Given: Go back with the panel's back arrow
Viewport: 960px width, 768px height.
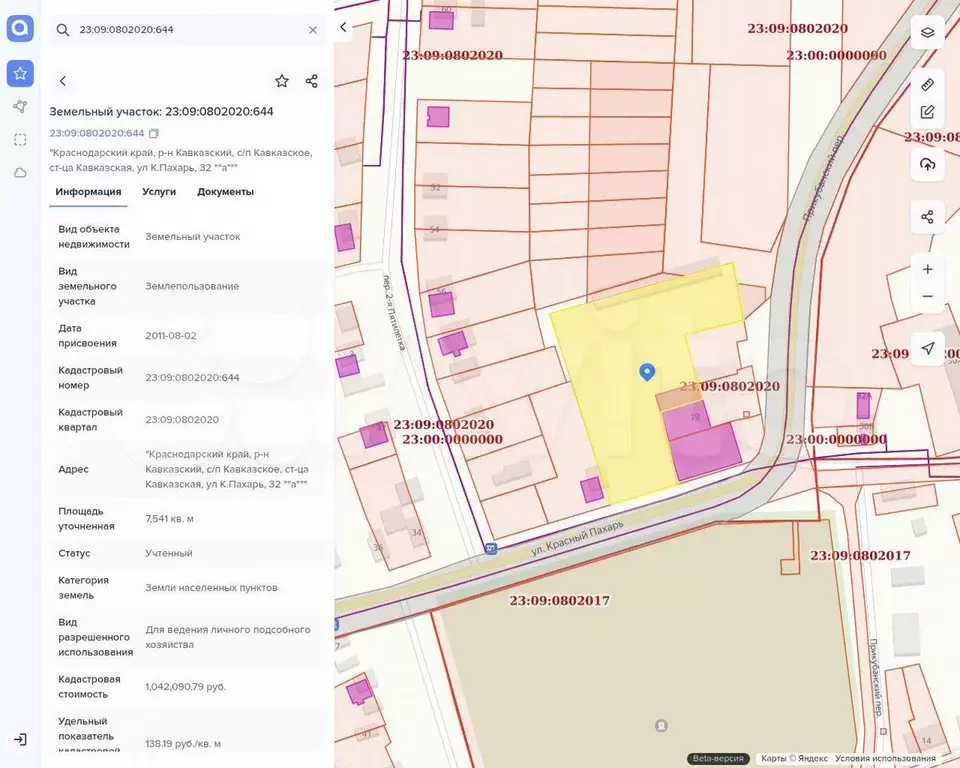Looking at the screenshot, I should (62, 81).
